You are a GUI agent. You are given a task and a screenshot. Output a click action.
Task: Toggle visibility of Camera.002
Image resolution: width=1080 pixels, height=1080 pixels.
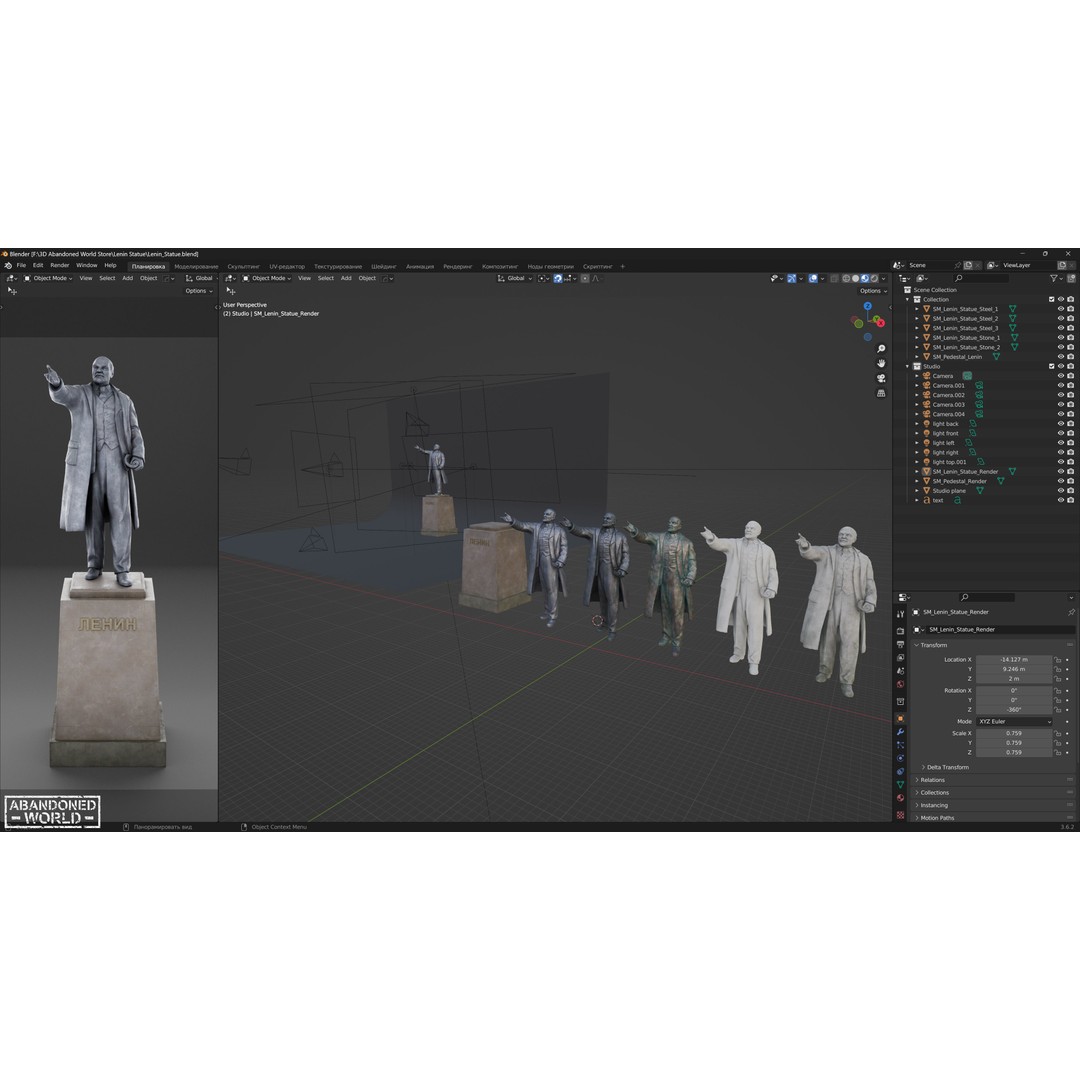click(1061, 395)
